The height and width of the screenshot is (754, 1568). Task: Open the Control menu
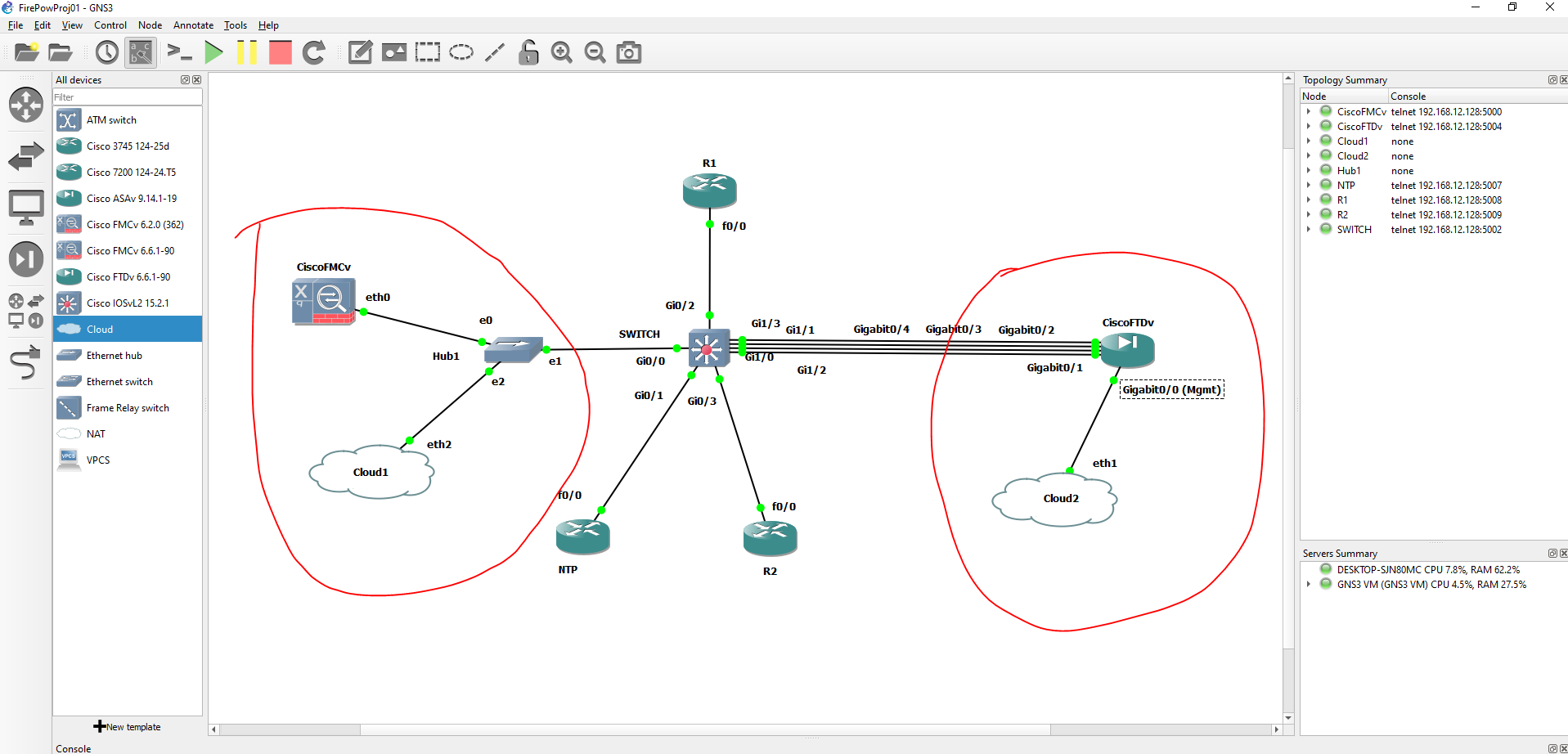110,25
